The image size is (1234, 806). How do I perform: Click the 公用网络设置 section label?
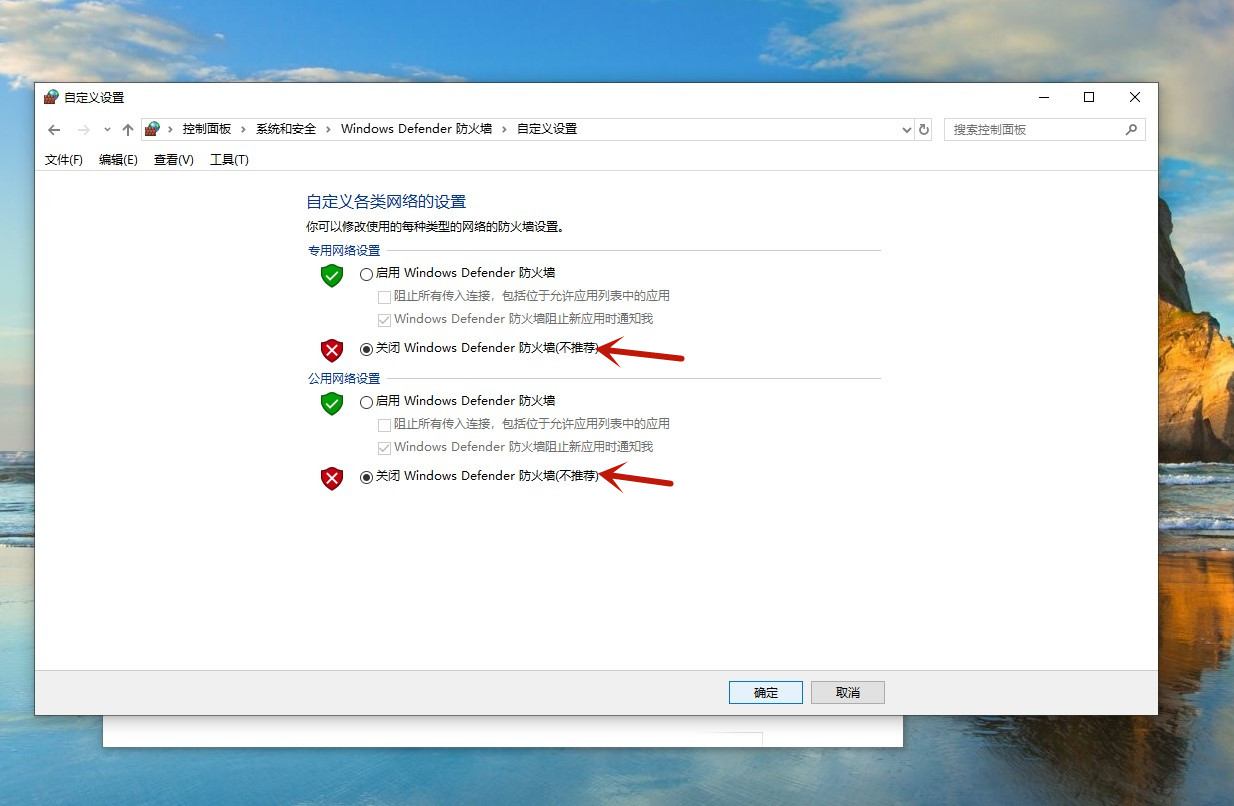pyautogui.click(x=344, y=379)
